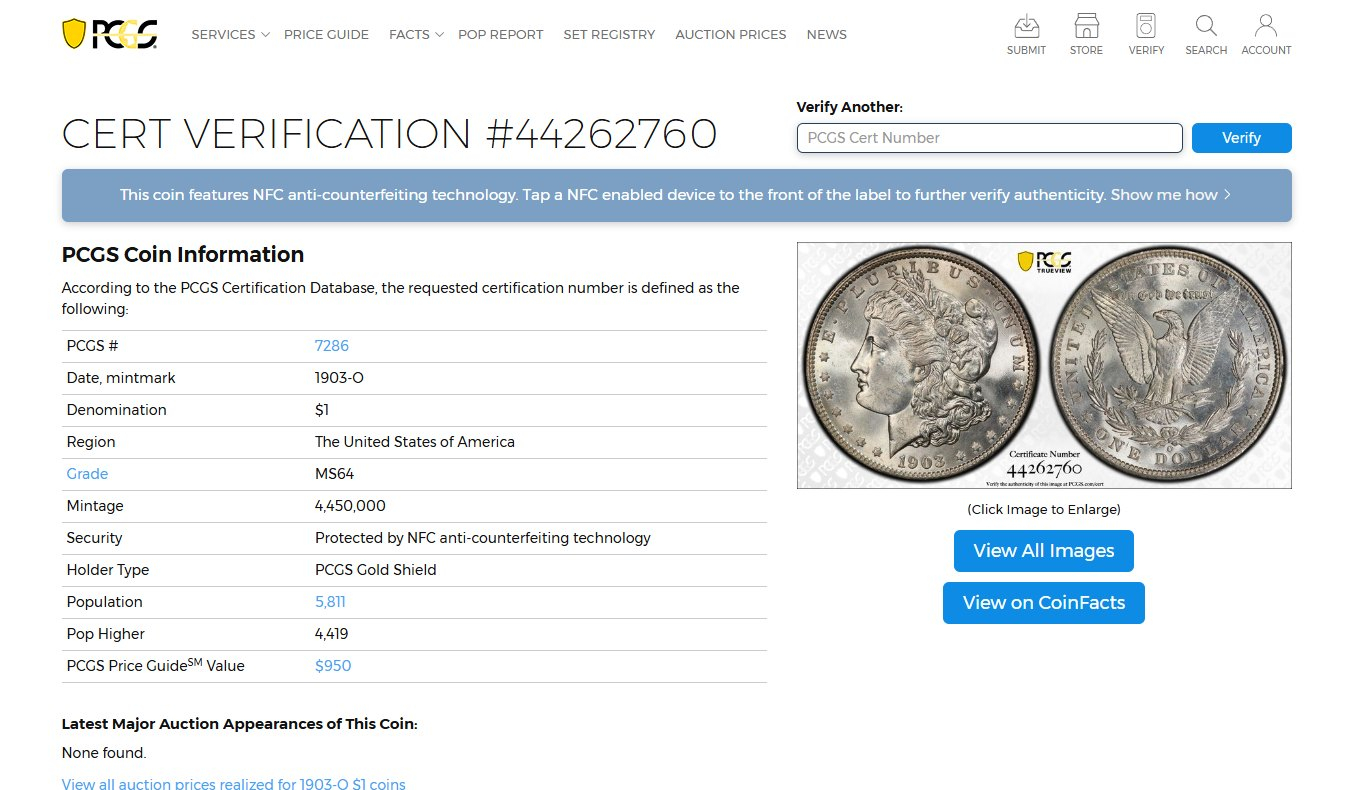Image resolution: width=1368 pixels, height=790 pixels.
Task: View all auction prices for 1903-O $1
Action: (234, 783)
